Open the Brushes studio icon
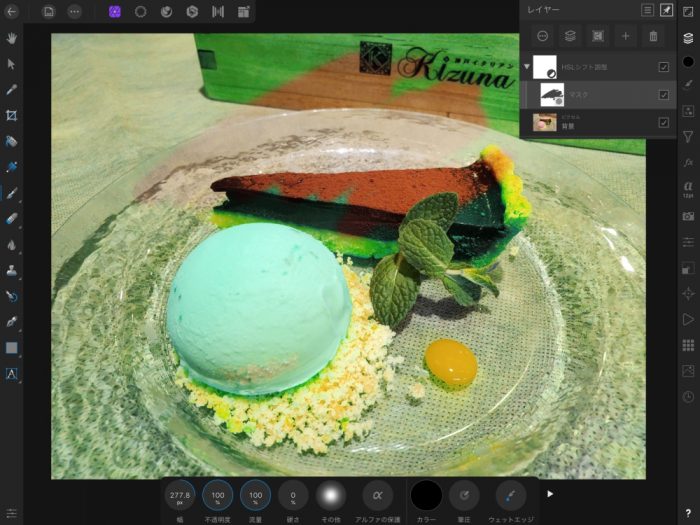700x525 pixels. click(x=688, y=84)
